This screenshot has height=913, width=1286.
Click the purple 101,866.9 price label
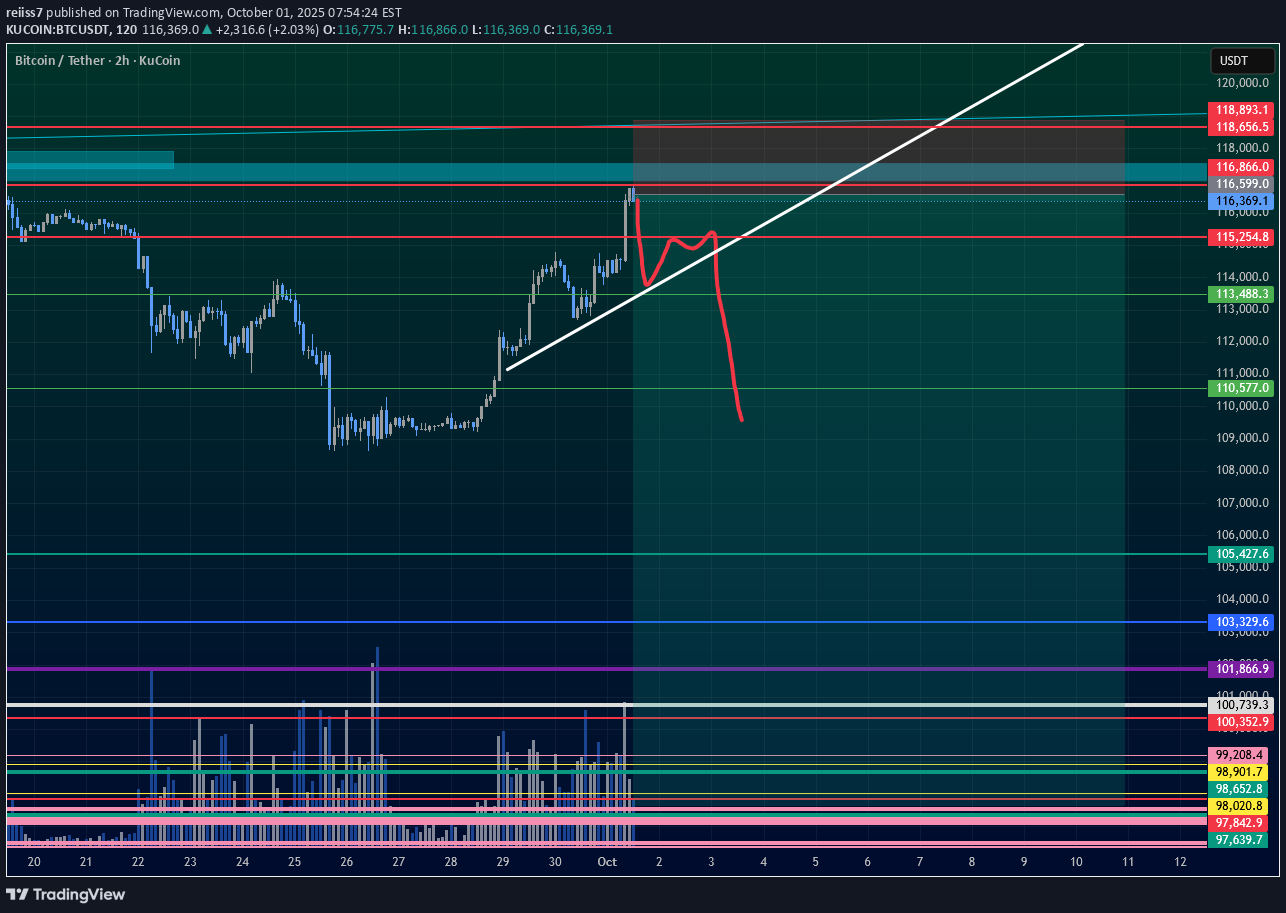(x=1240, y=669)
